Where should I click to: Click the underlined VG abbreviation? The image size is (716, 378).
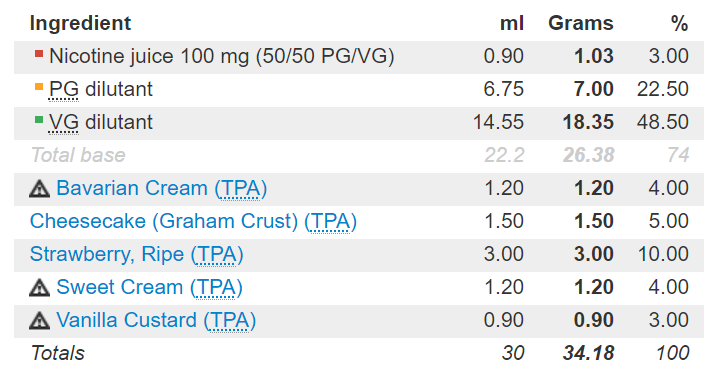coord(64,122)
